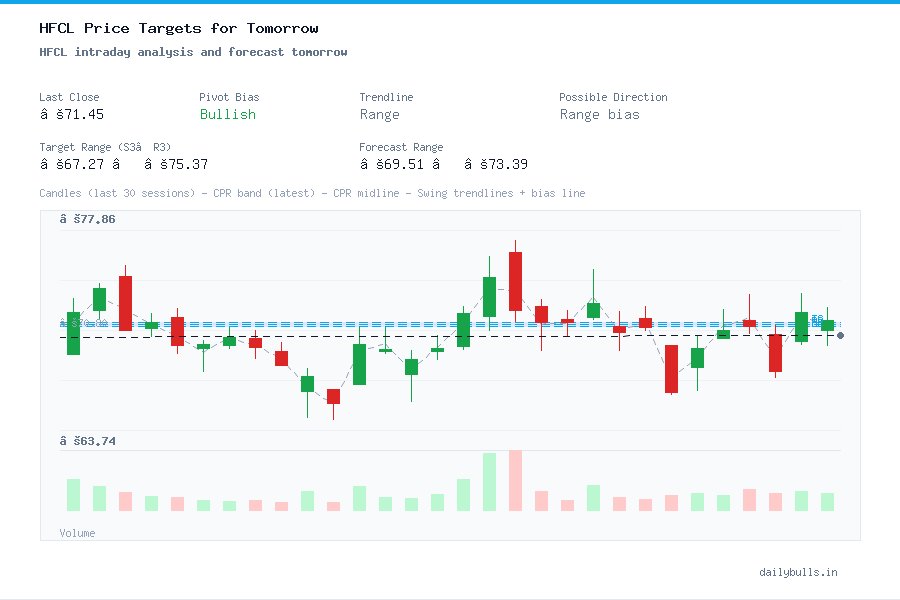Viewport: 900px width, 600px height.
Task: Click the gray endpoint dot on bias line
Action: 840,336
